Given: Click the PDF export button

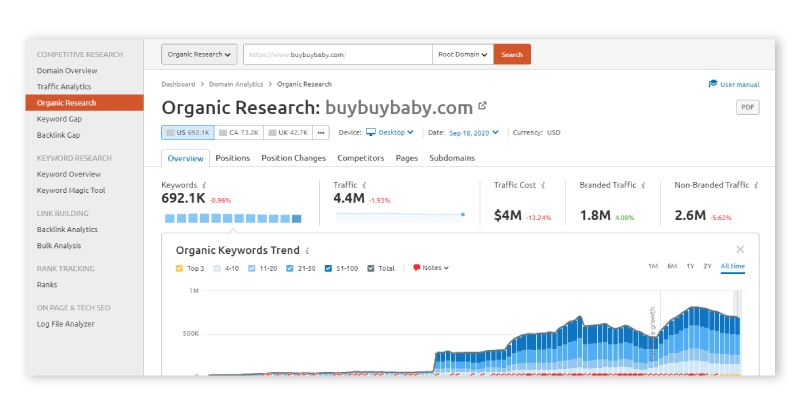Looking at the screenshot, I should coord(747,107).
